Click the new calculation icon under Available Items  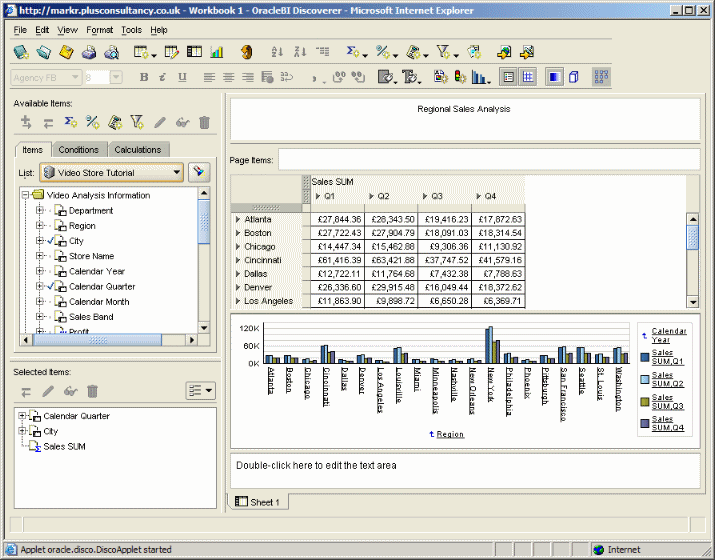pos(71,122)
